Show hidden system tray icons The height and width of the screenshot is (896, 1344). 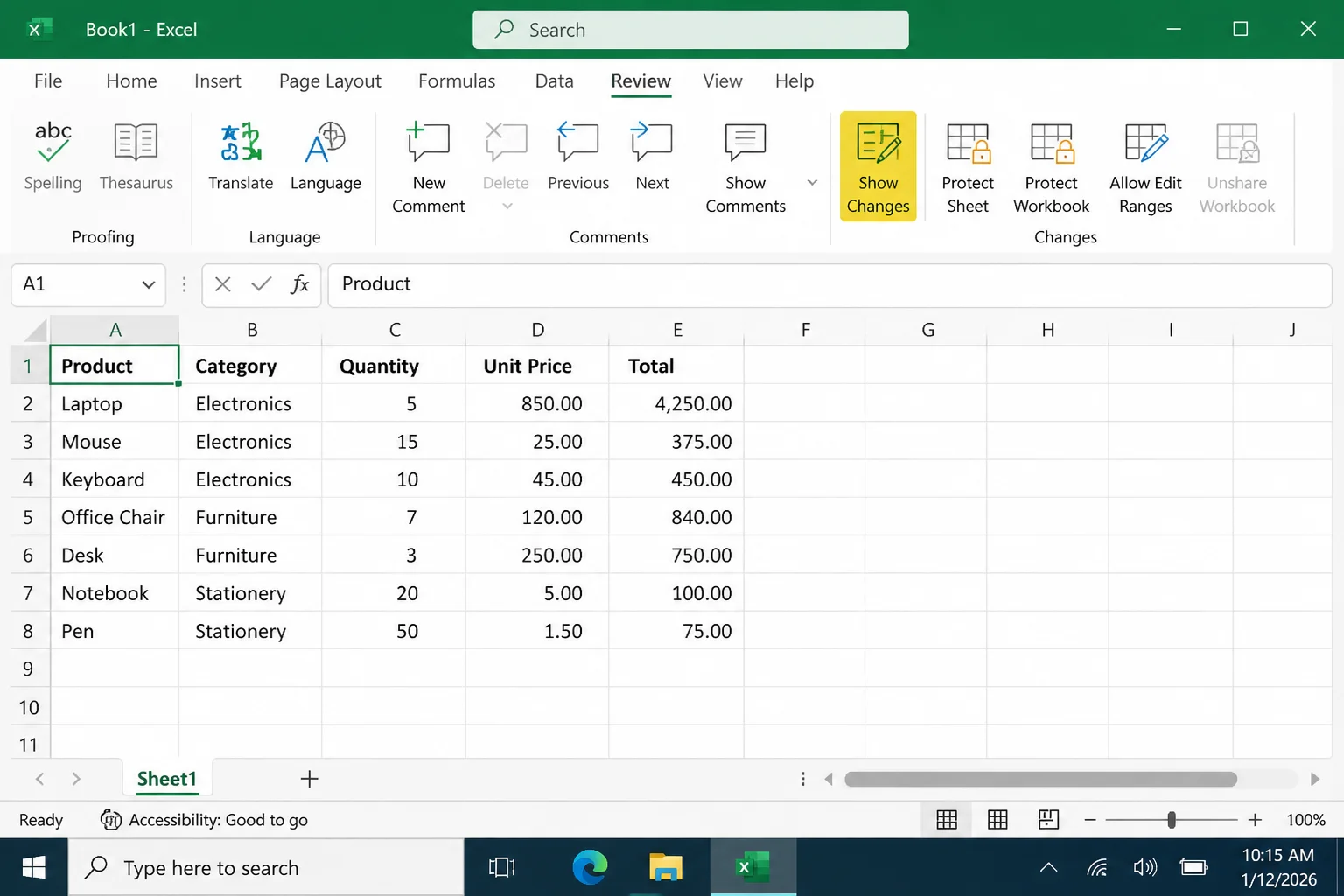point(1048,868)
